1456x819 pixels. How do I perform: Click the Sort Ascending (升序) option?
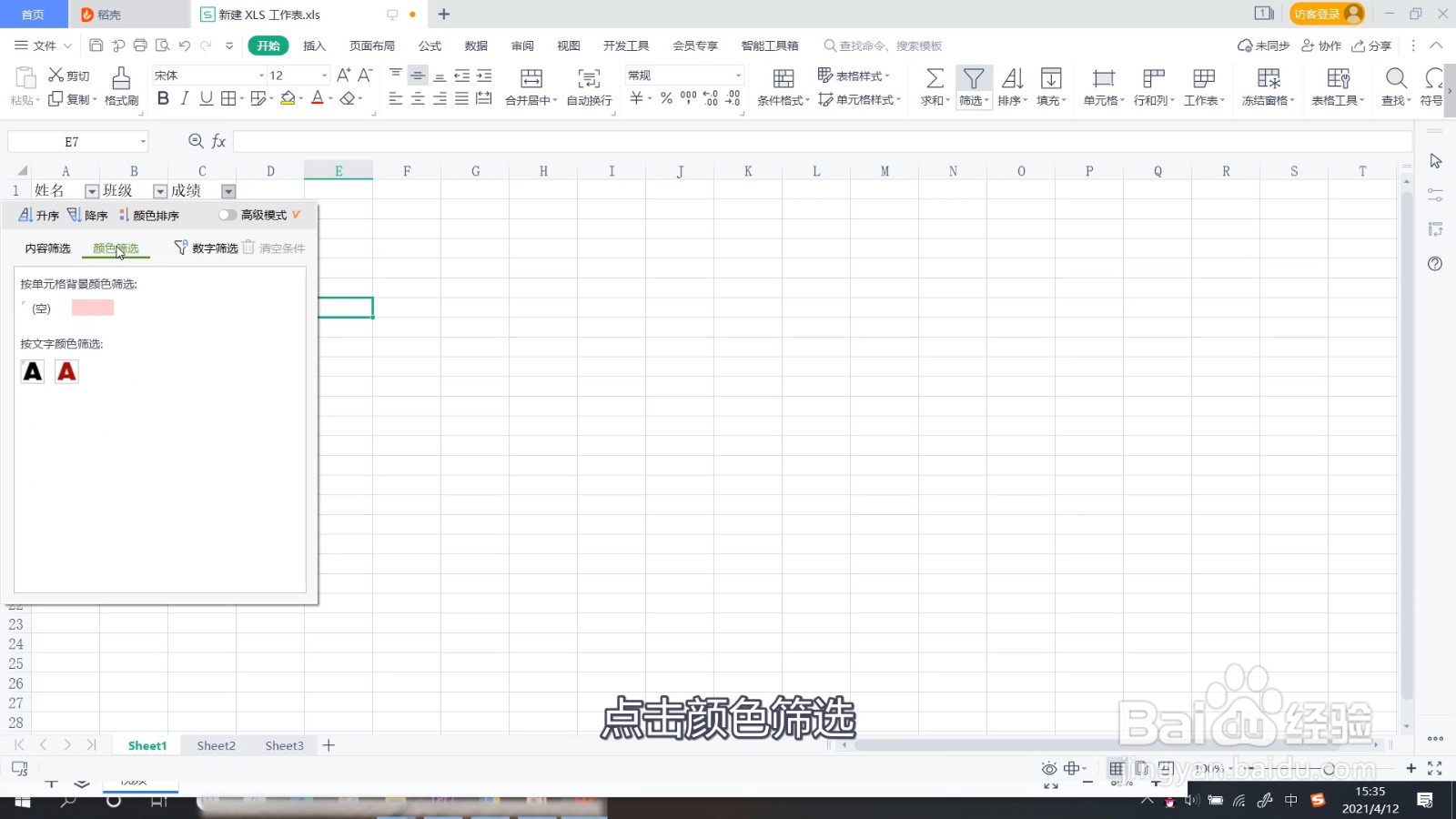tap(39, 216)
